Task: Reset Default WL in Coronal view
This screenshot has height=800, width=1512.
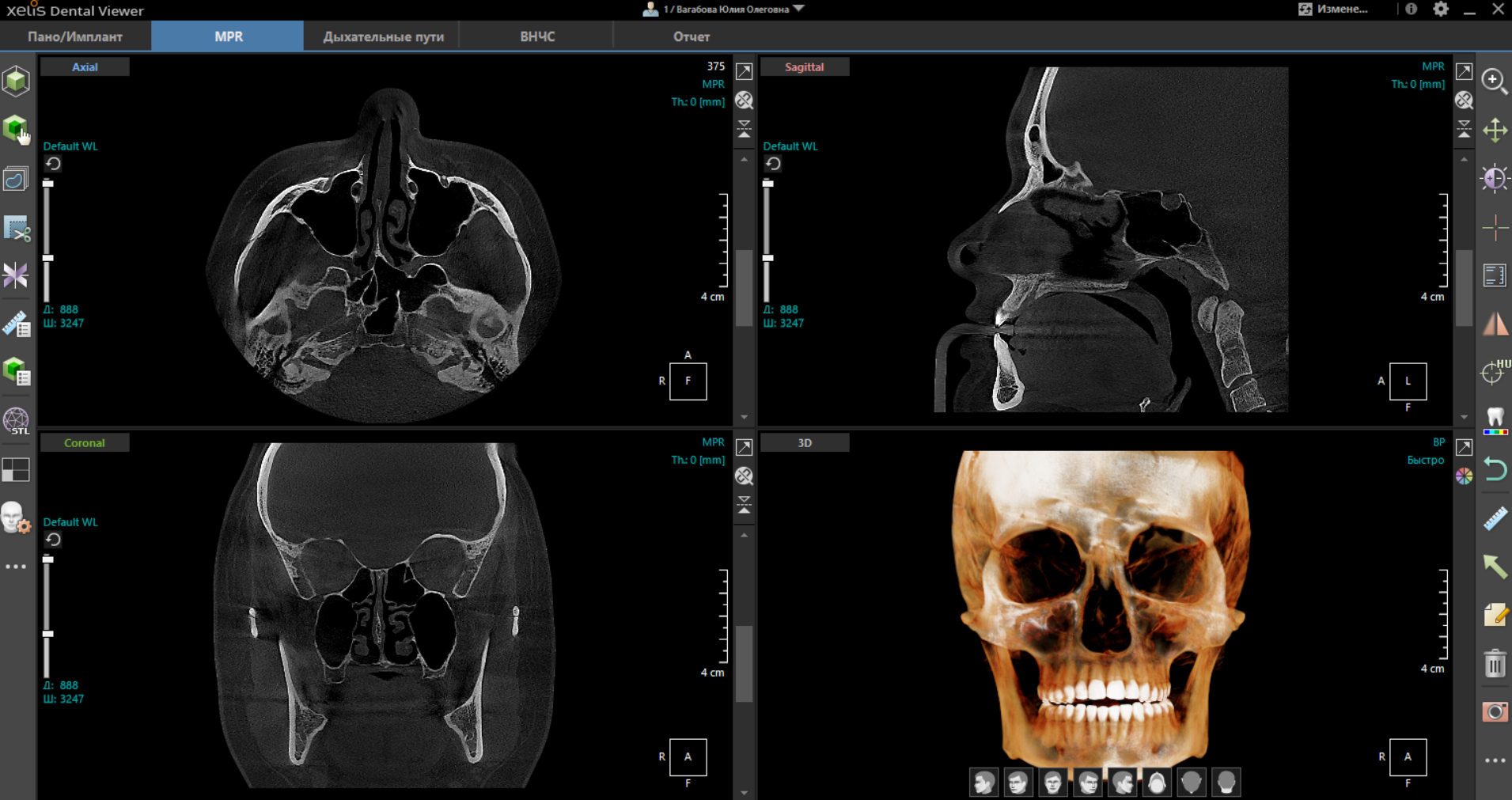Action: click(x=53, y=540)
